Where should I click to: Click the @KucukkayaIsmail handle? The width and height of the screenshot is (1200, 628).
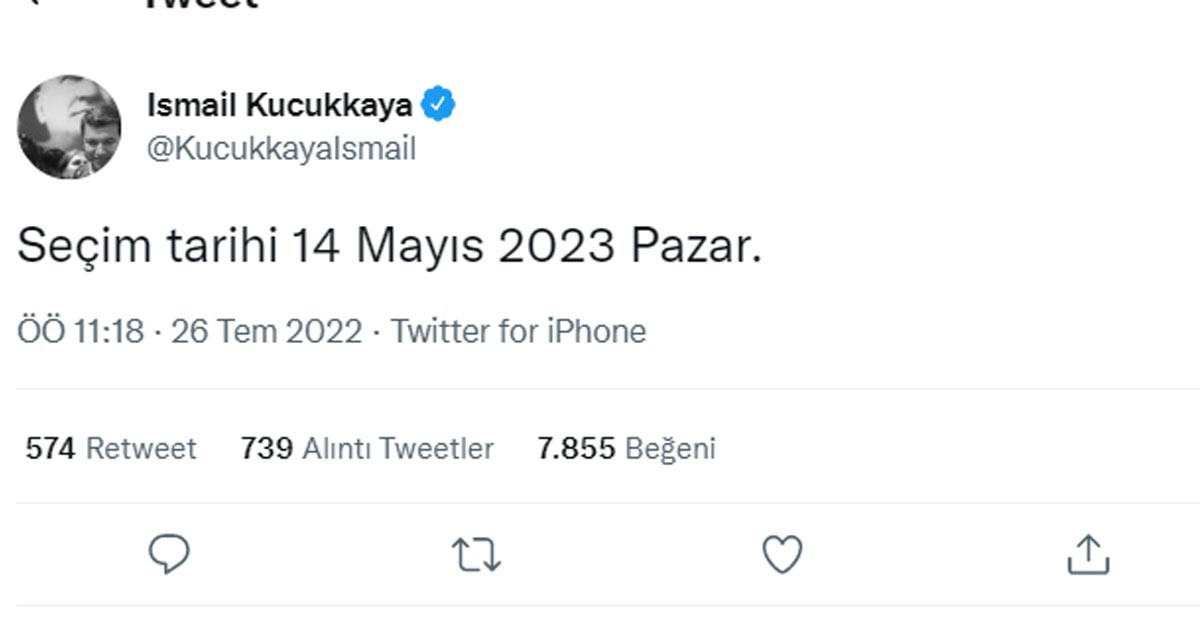point(281,149)
